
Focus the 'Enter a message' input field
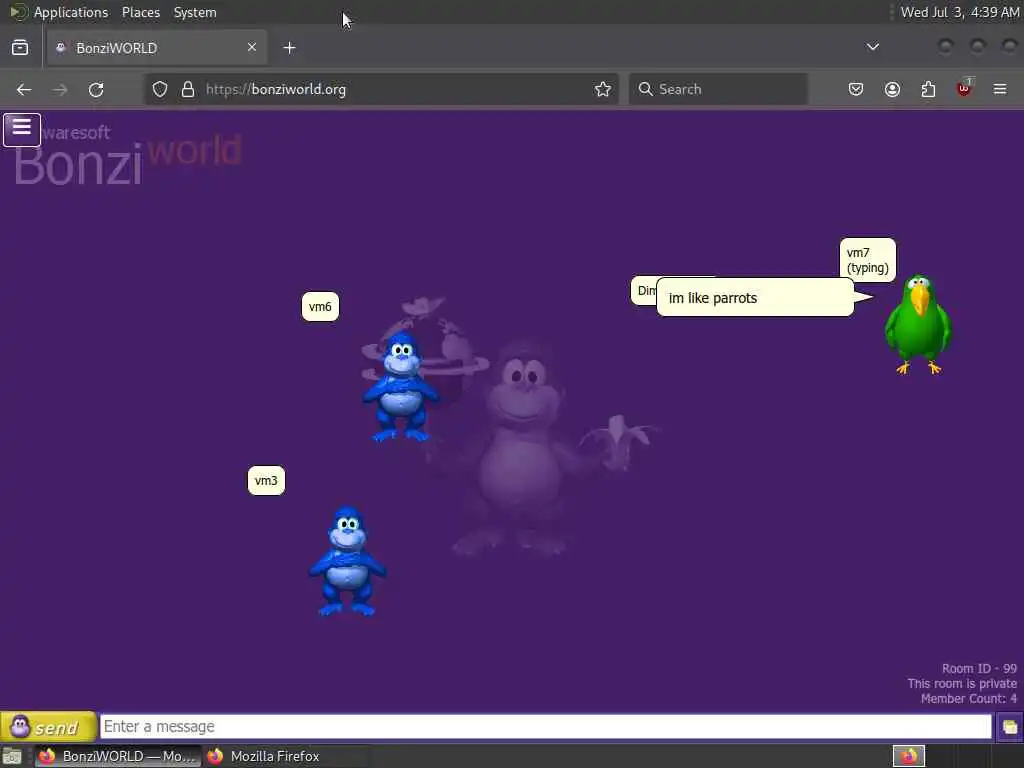[546, 726]
